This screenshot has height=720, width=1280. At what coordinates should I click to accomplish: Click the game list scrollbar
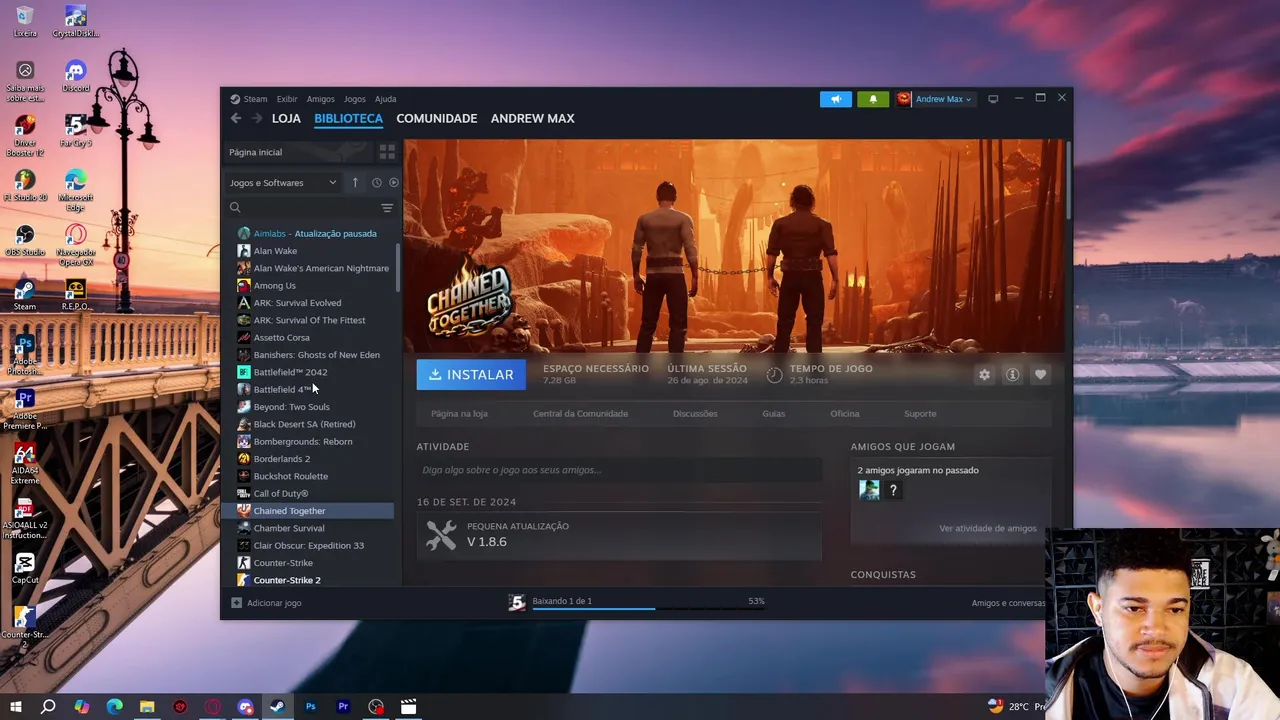pos(399,268)
